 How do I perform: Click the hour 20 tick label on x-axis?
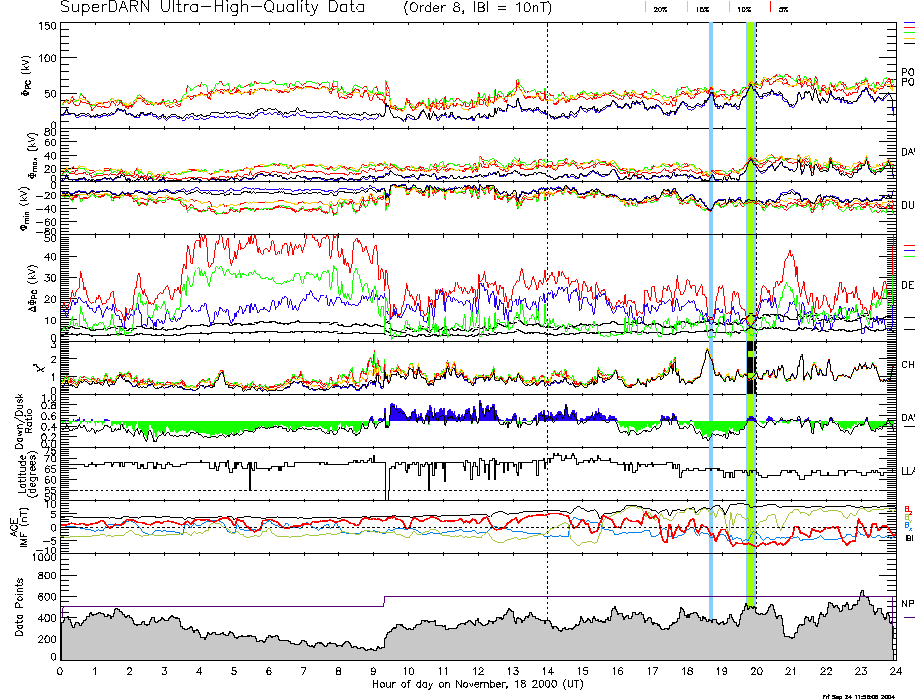point(756,672)
